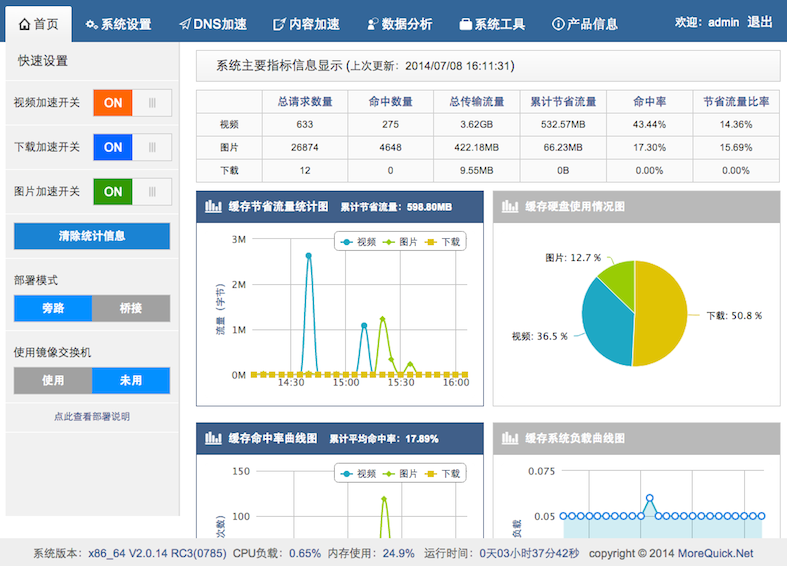
Task: Click the 26874 request count cell
Action: click(x=305, y=148)
